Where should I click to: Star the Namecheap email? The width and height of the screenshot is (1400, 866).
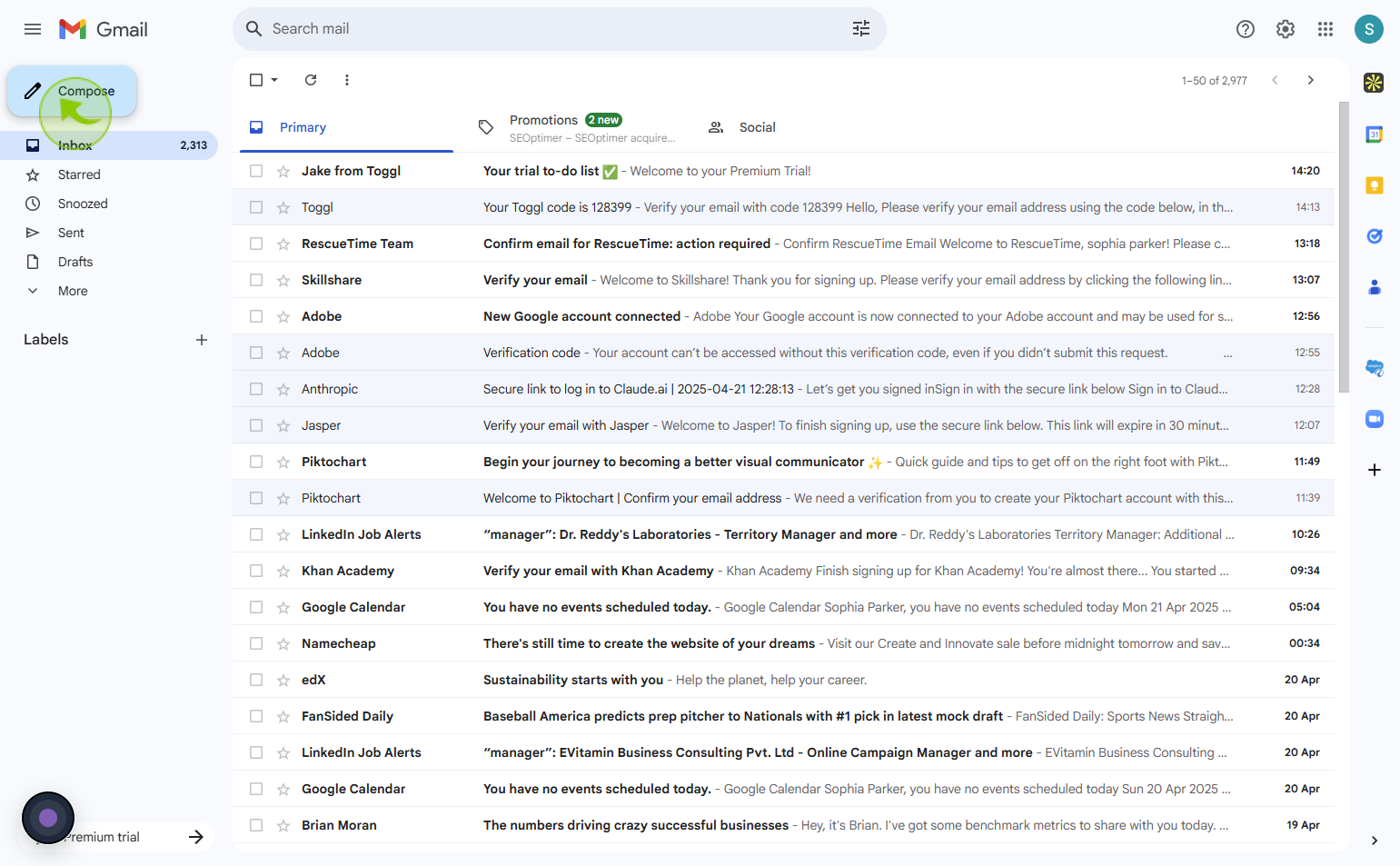click(283, 643)
